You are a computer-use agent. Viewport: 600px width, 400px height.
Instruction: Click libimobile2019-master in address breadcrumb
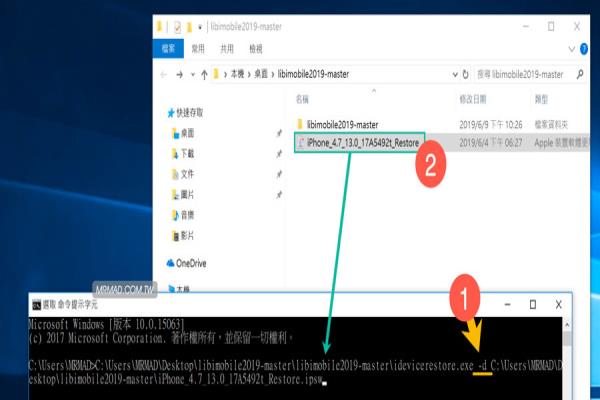click(313, 74)
